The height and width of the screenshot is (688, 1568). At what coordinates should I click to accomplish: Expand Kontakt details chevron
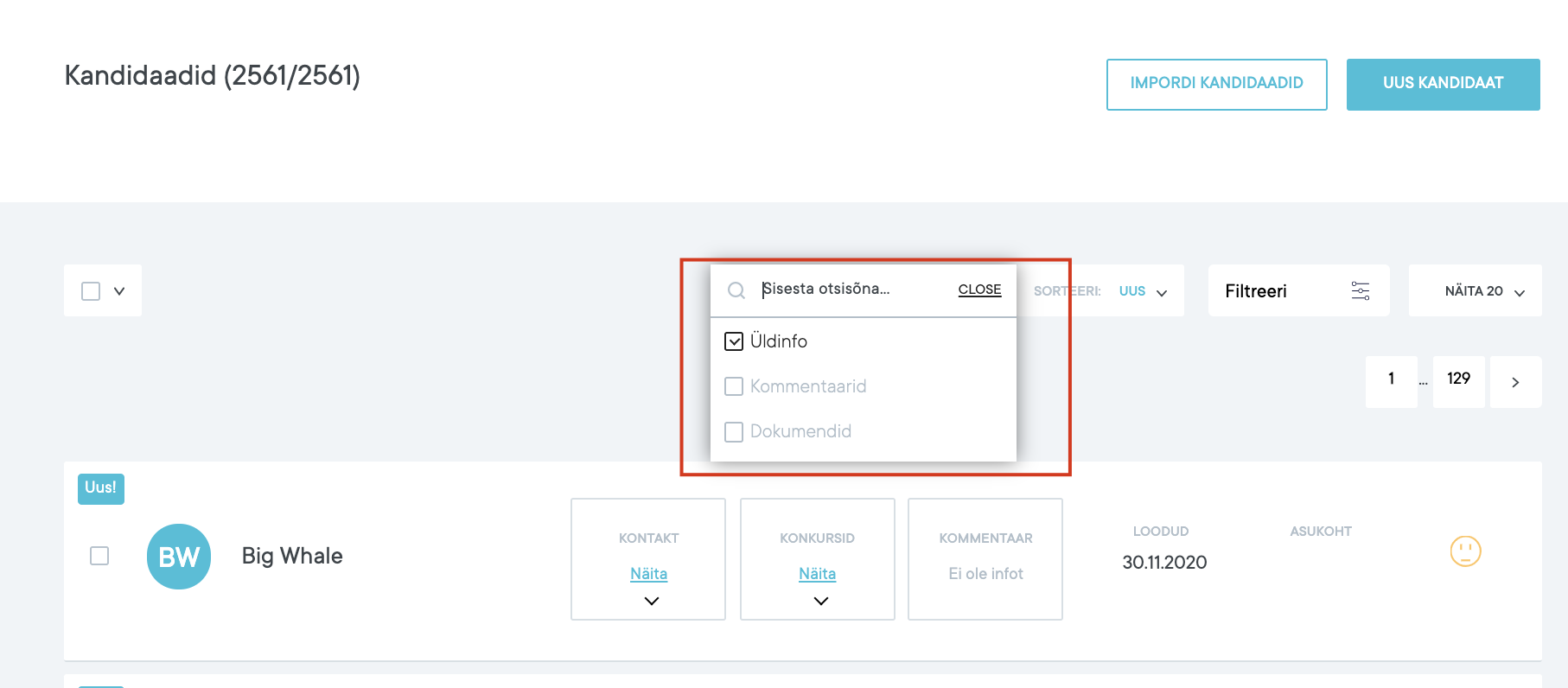click(651, 601)
